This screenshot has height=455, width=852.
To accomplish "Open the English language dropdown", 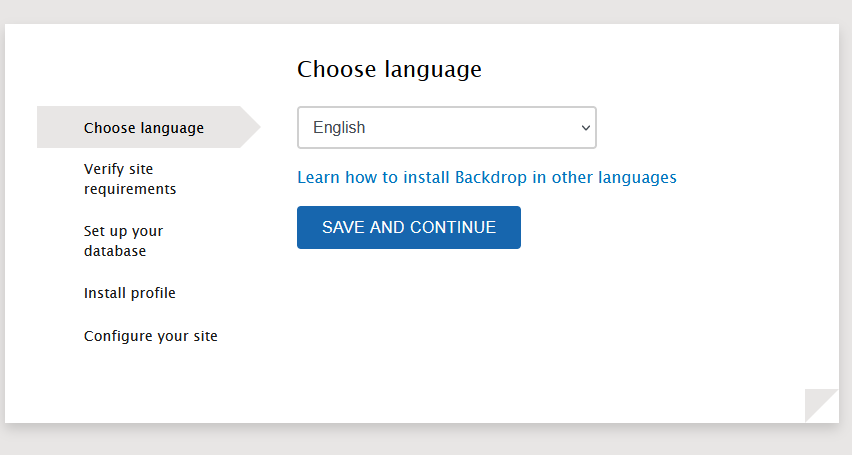I will click(x=446, y=128).
